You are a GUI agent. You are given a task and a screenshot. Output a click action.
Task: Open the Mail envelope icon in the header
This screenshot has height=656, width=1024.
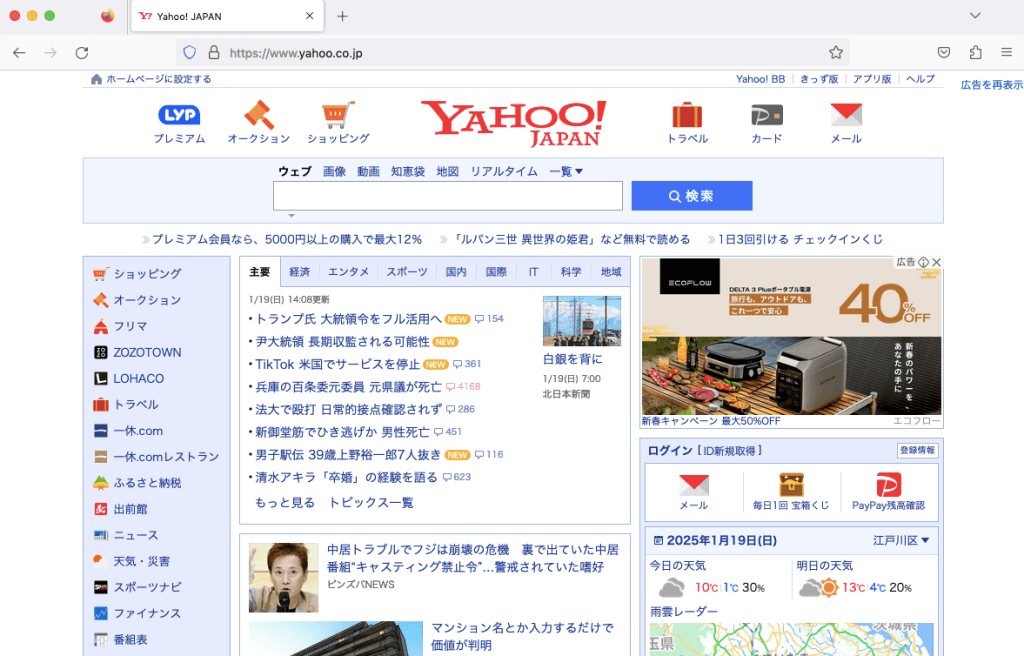[x=846, y=115]
